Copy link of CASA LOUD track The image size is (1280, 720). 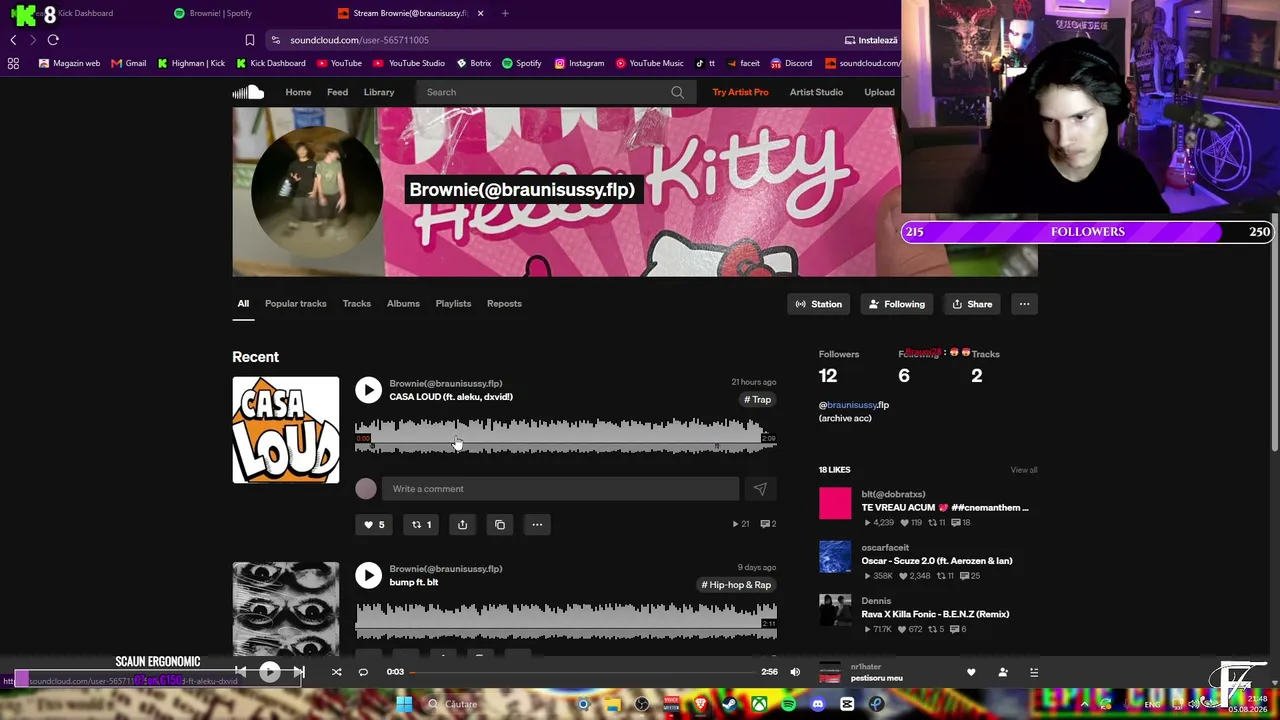pyautogui.click(x=500, y=524)
